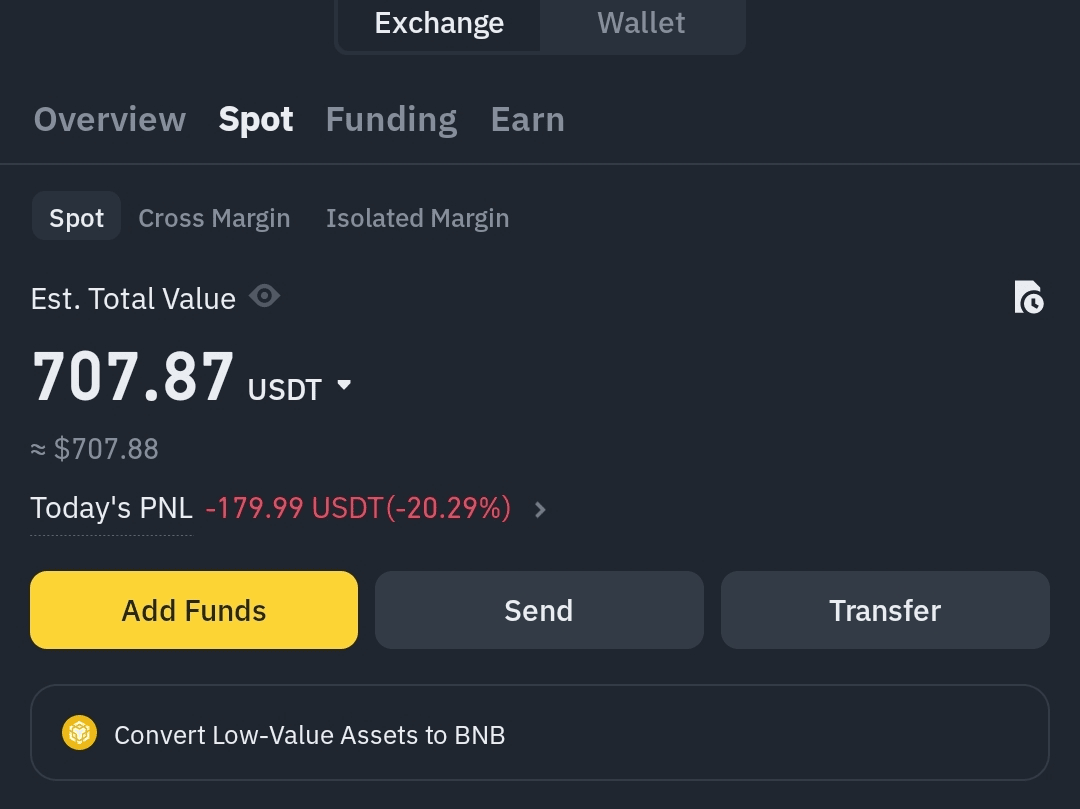Click the Add Funds button
The height and width of the screenshot is (809, 1080).
194,610
